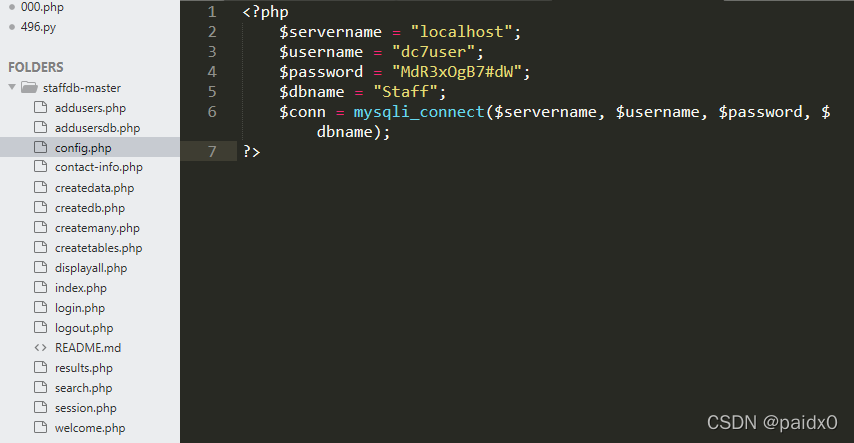Screen dimensions: 854x443
Task: Click the file icon beside index.php
Action: (40, 287)
